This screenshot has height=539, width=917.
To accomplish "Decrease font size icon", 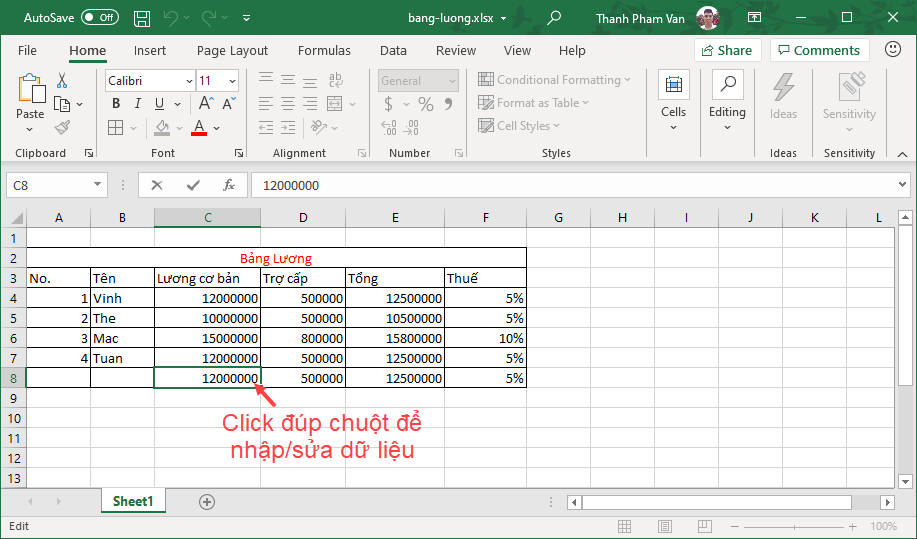I will tap(229, 103).
